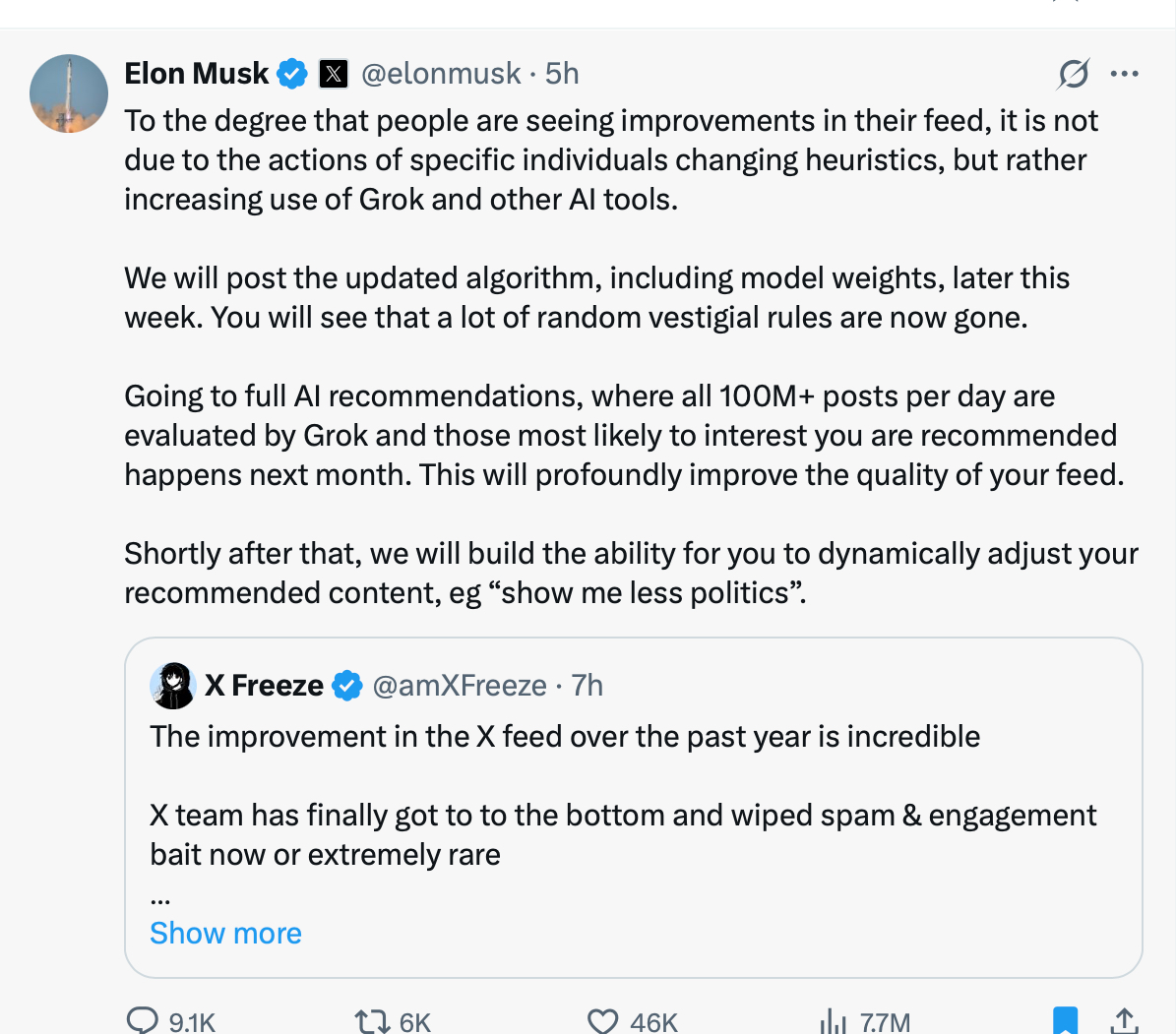Image resolution: width=1176 pixels, height=1034 pixels.
Task: Expand quoted post with Show more
Action: pyautogui.click(x=225, y=933)
